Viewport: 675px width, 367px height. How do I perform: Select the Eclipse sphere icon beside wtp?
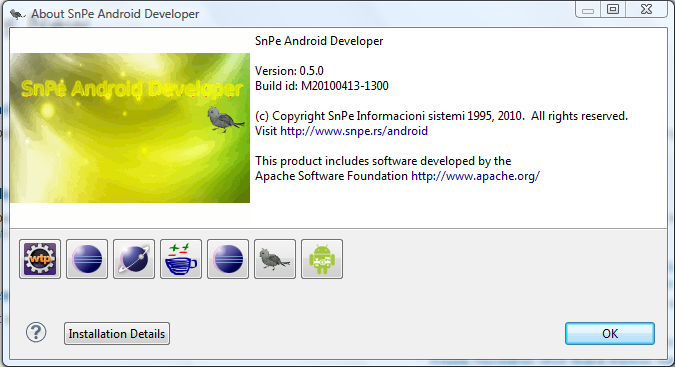(87, 259)
